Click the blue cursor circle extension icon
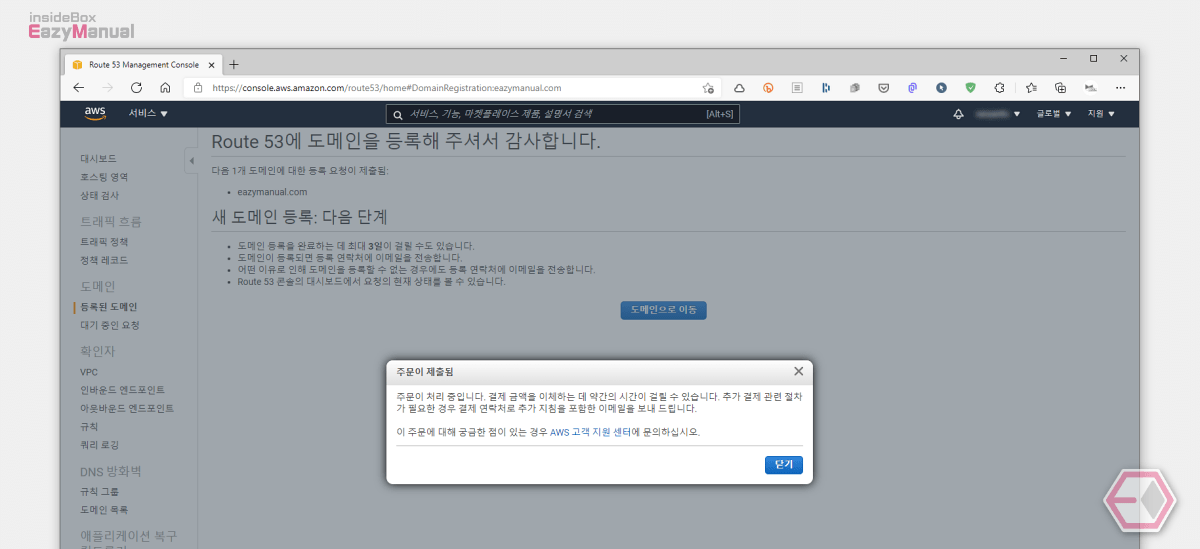1200x549 pixels. point(941,88)
